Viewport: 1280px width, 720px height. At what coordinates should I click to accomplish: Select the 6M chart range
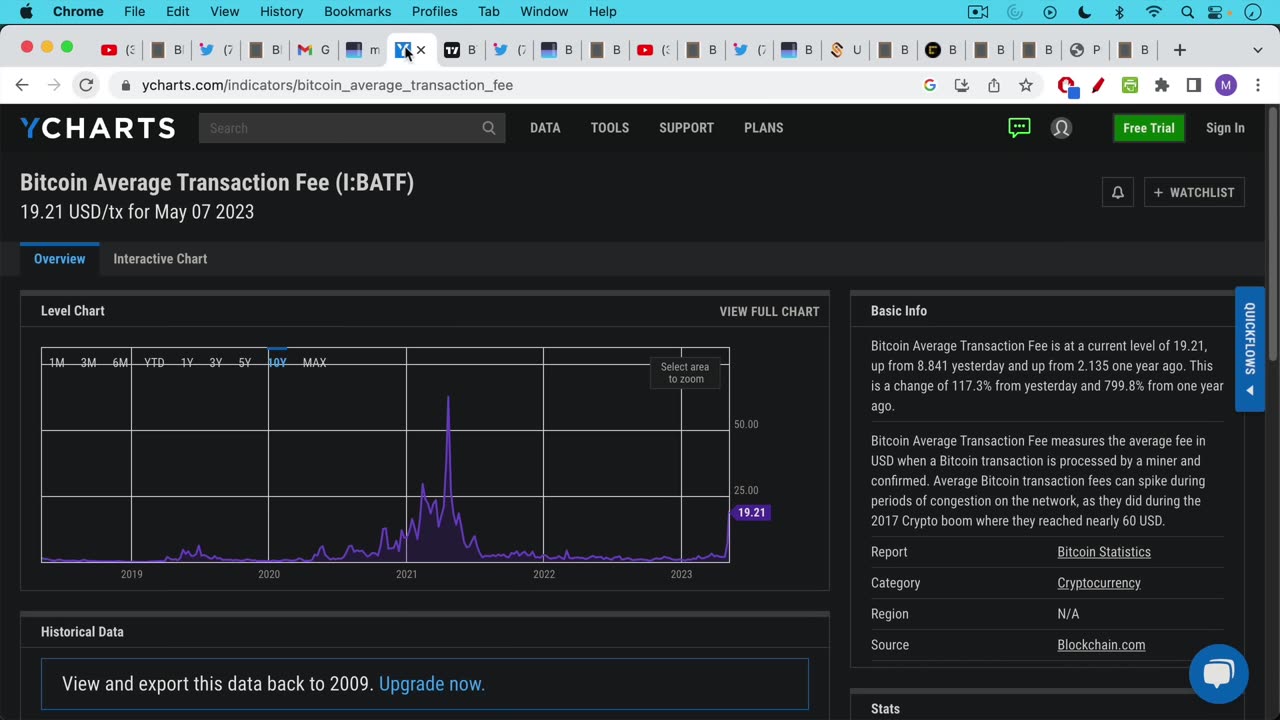(120, 363)
